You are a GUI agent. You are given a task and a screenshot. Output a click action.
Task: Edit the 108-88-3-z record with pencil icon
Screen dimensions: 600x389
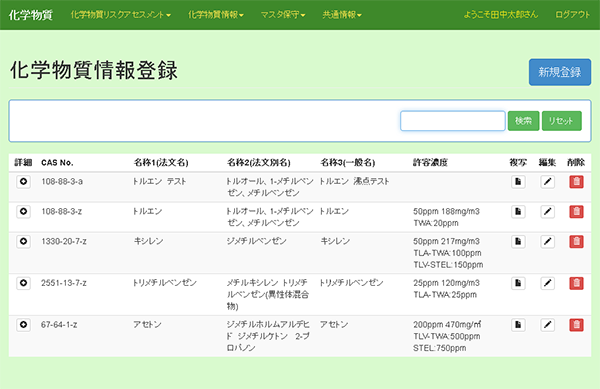point(548,211)
